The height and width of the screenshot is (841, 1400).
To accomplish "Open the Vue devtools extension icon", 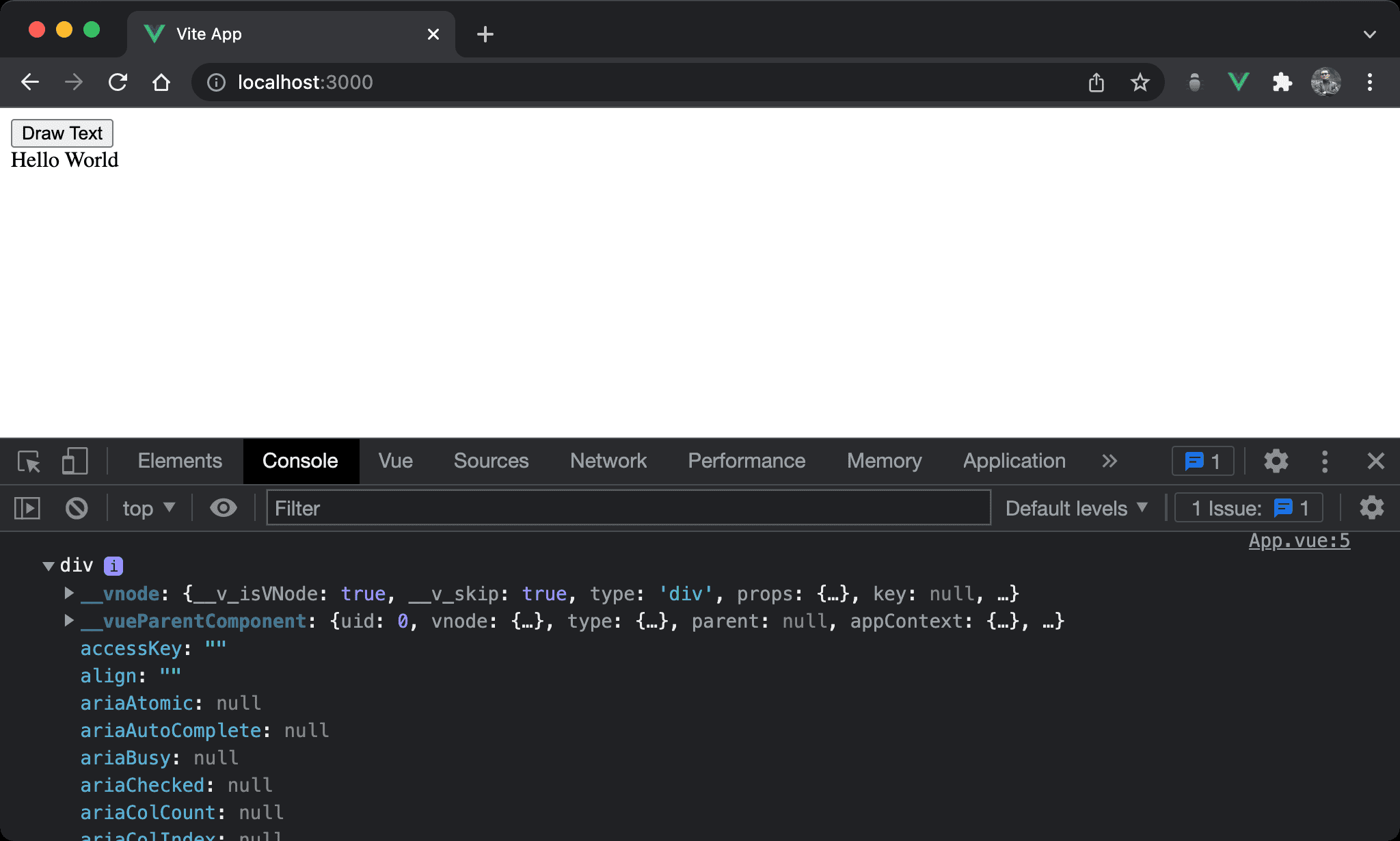I will coord(1238,83).
